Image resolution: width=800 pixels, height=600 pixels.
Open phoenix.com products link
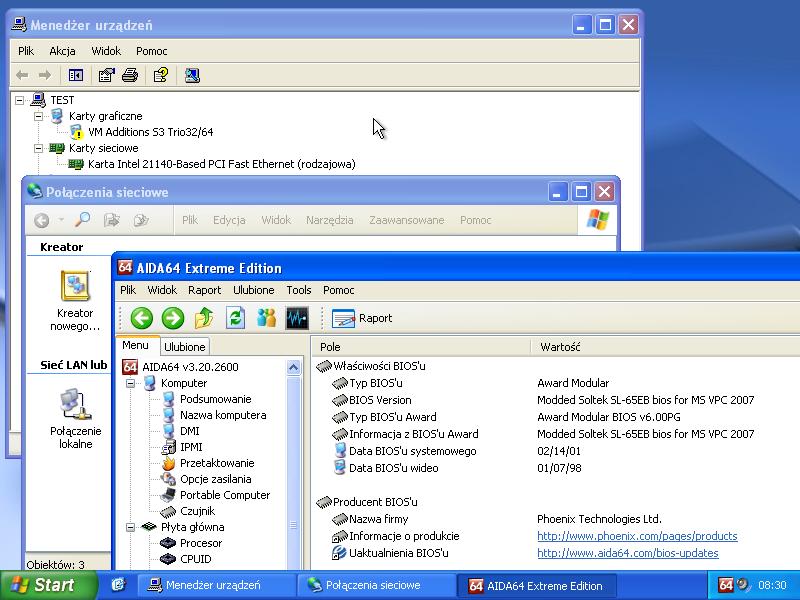[637, 536]
